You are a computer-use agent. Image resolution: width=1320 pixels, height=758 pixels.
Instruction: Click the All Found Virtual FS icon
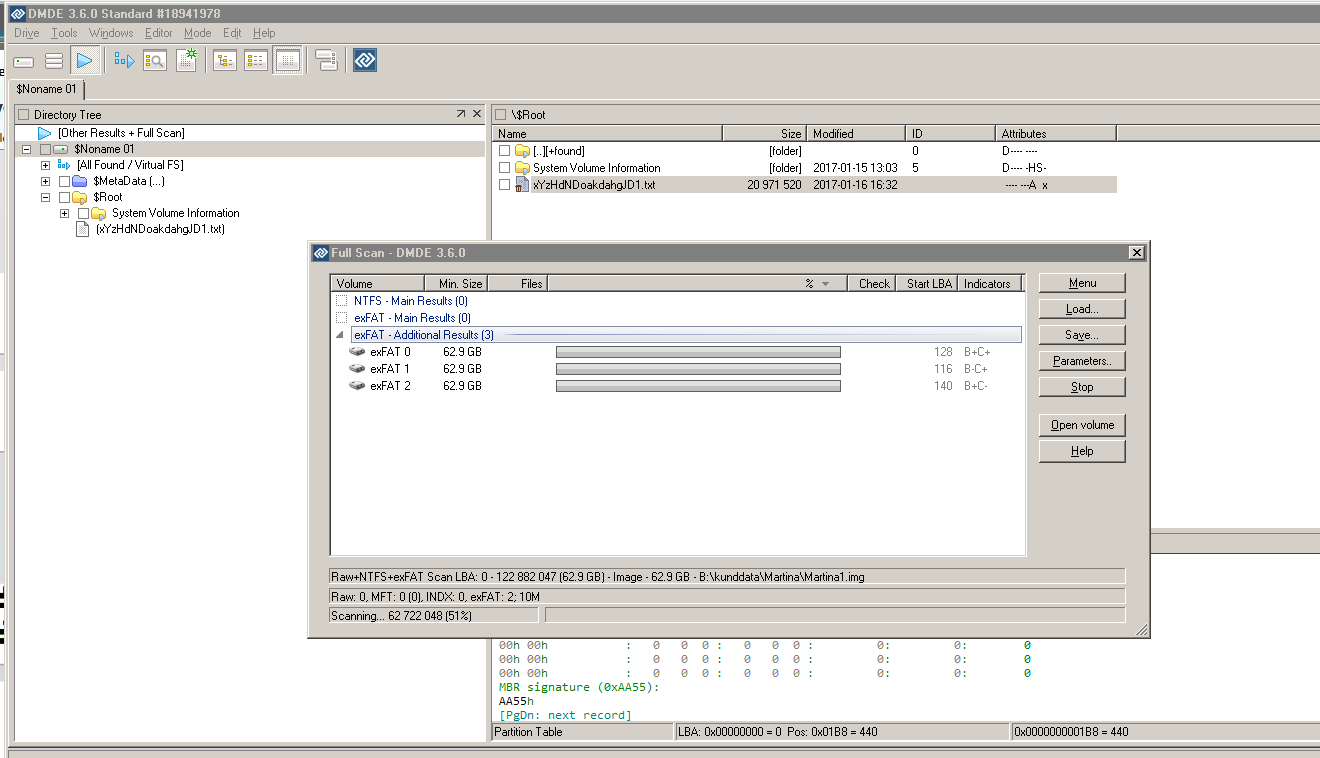(x=64, y=165)
